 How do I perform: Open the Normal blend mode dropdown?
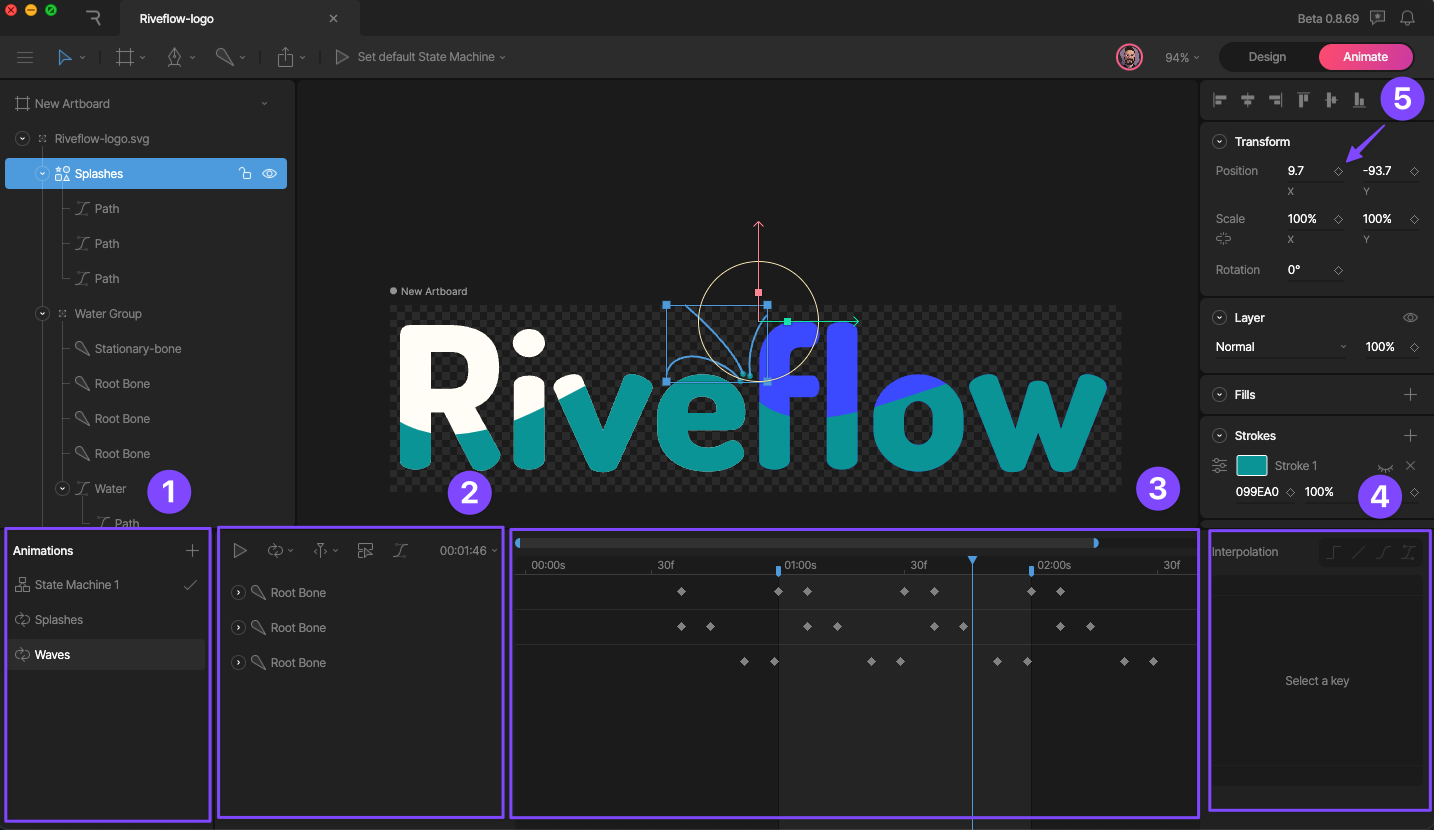1281,347
